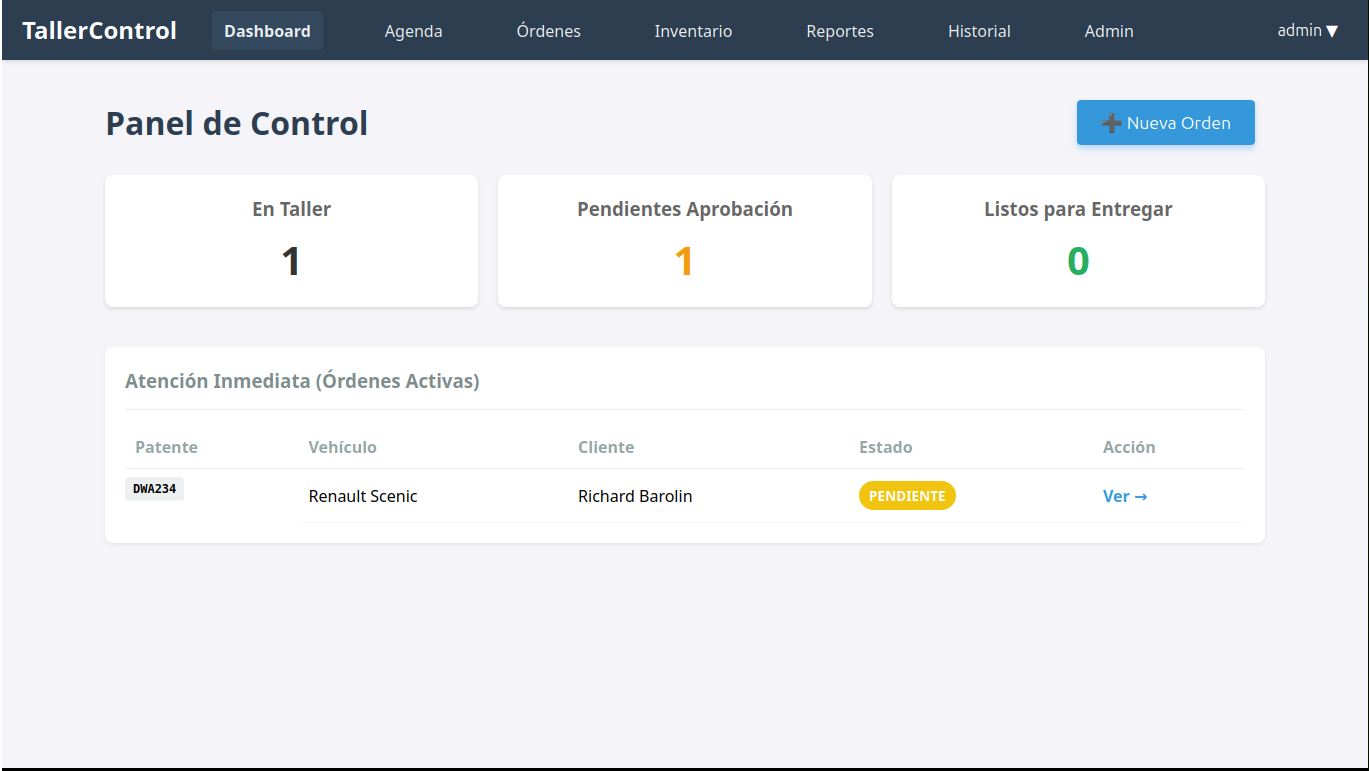1369x771 pixels.
Task: Click the yellow PENDIENTE status badge
Action: click(x=907, y=495)
